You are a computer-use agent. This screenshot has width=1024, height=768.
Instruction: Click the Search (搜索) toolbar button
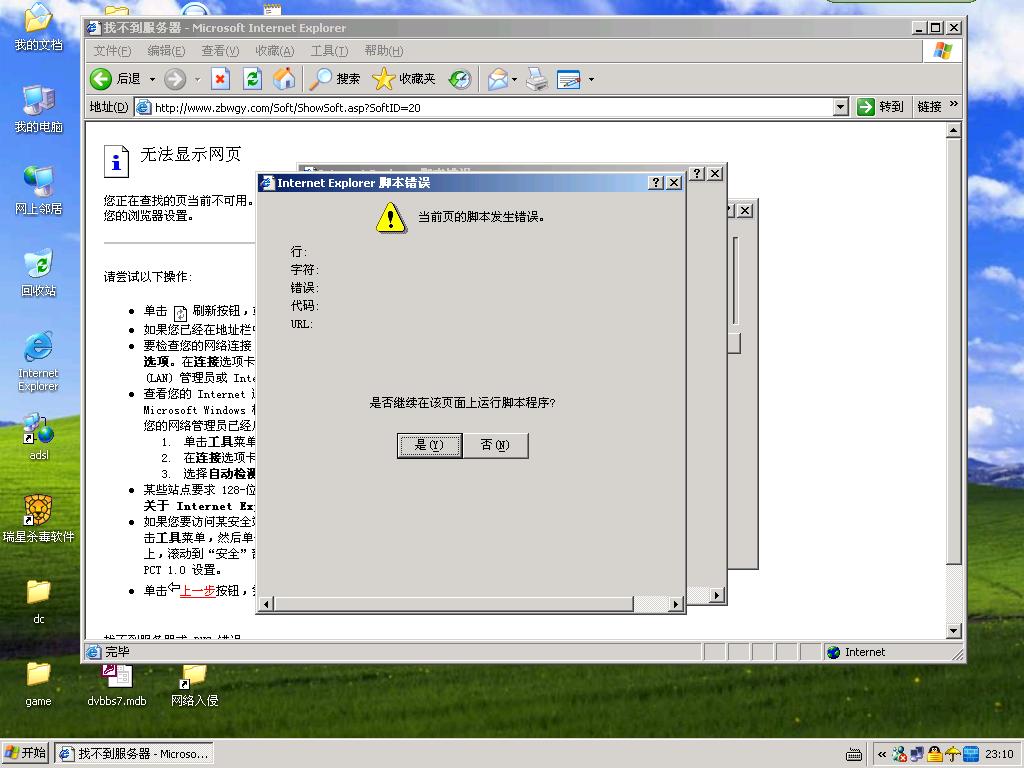[334, 79]
